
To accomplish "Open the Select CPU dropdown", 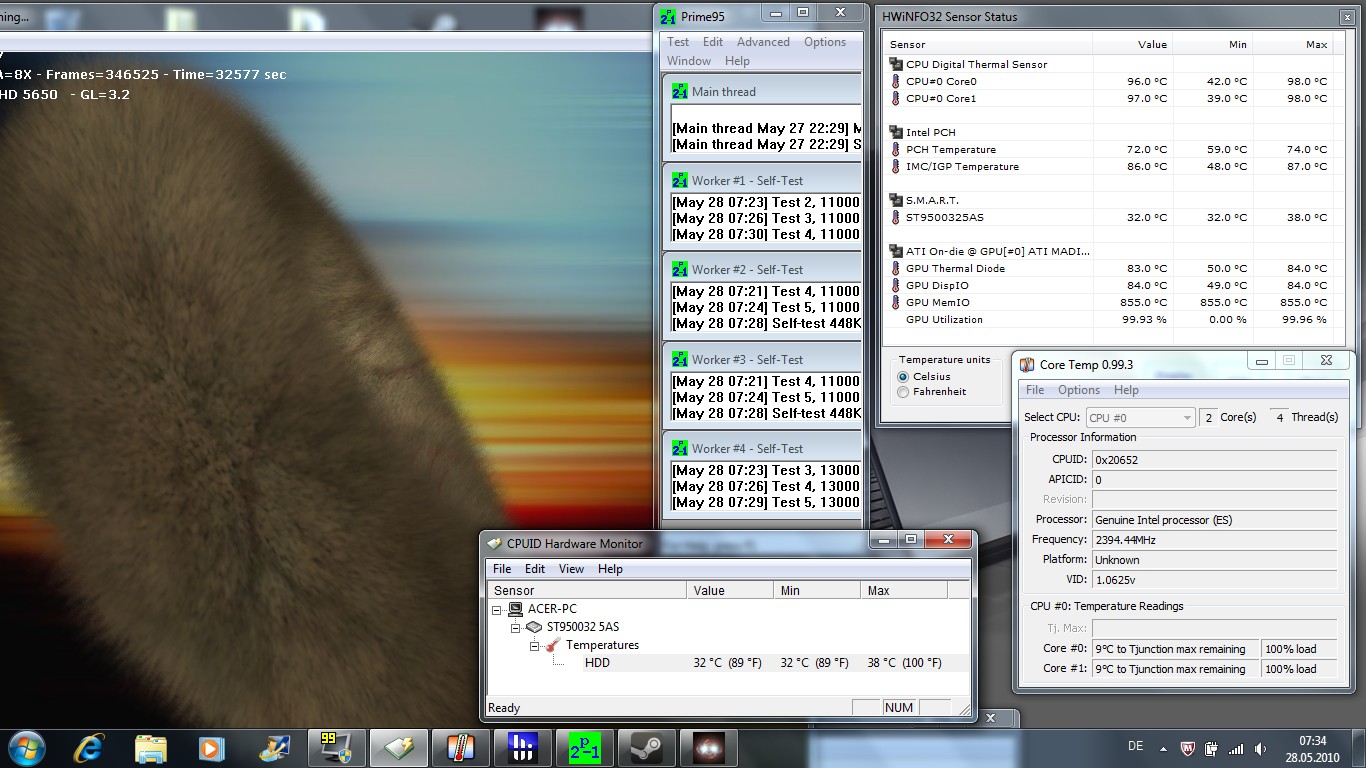I will (1140, 417).
